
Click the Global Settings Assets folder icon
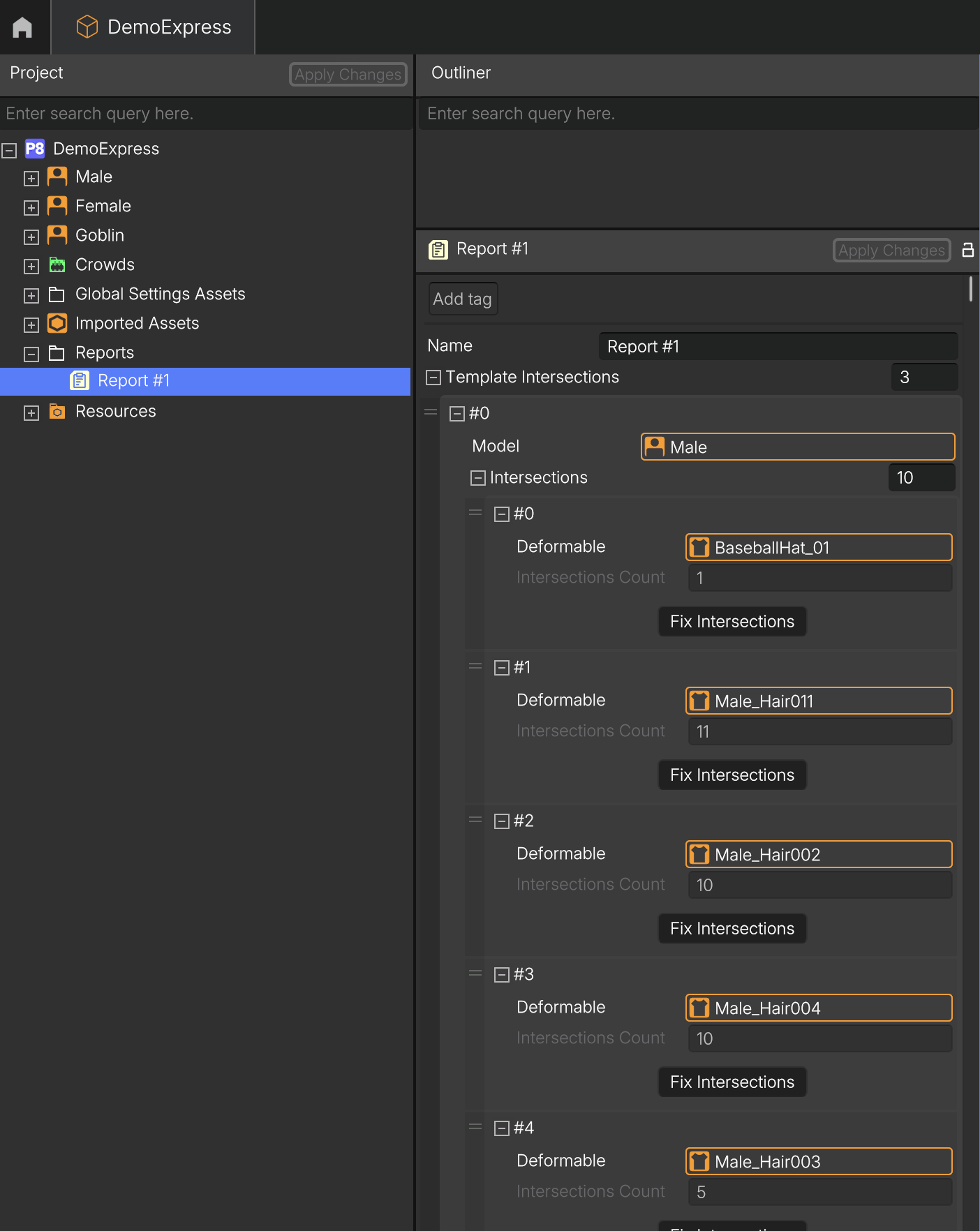click(x=57, y=294)
